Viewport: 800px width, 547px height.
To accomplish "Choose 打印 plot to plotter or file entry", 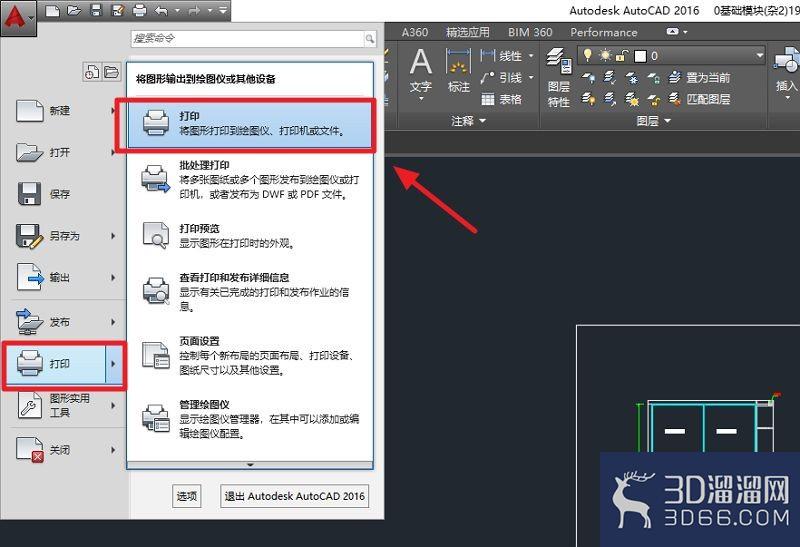I will tap(250, 125).
